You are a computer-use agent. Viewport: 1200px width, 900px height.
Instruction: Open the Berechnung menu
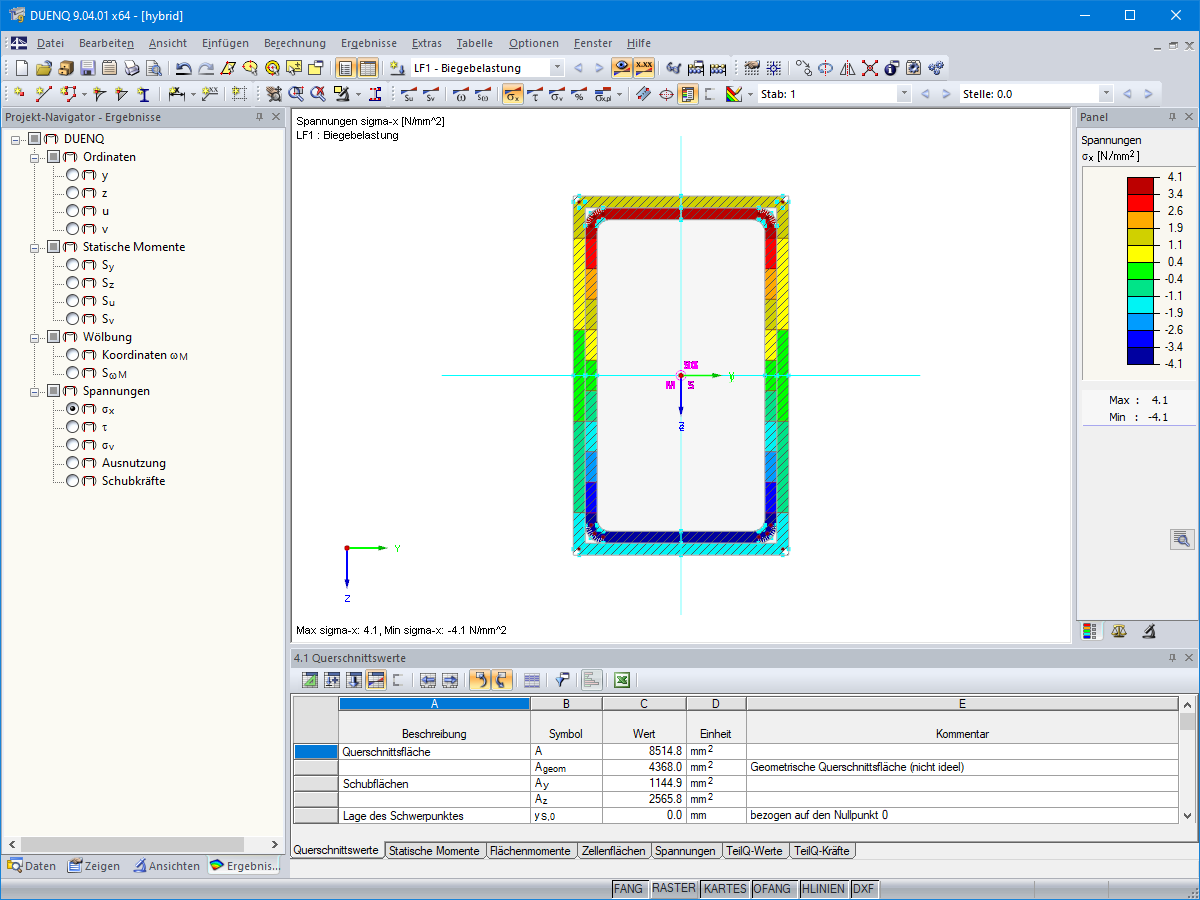click(295, 43)
